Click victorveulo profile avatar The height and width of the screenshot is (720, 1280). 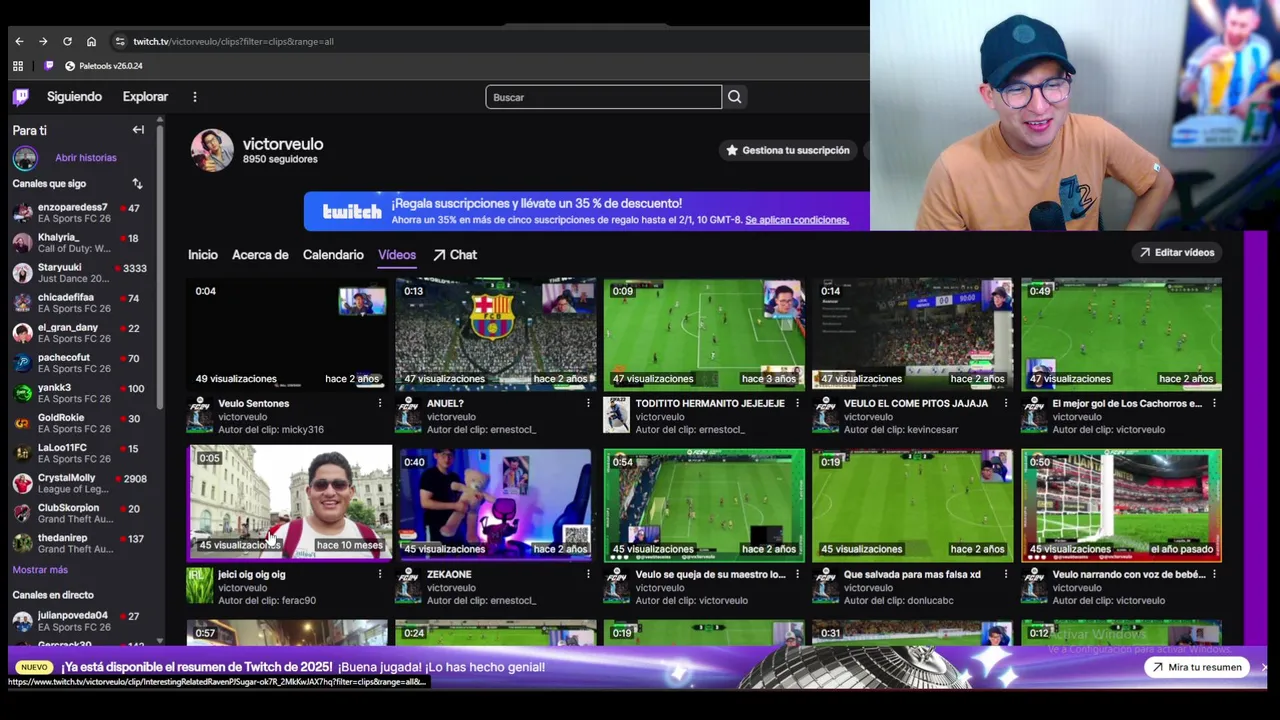point(212,150)
